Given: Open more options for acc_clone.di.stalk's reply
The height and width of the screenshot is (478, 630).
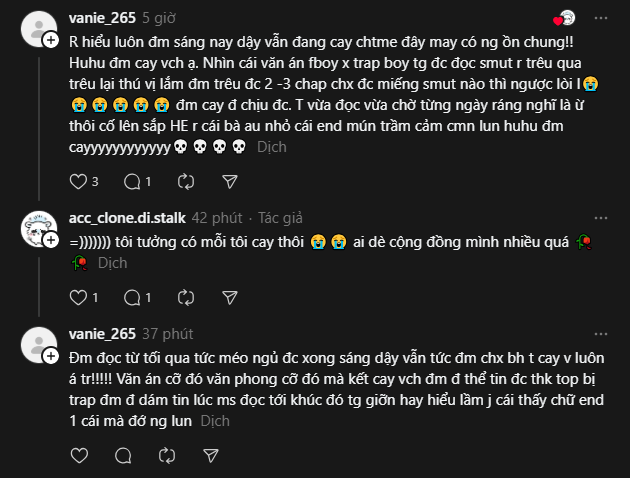Looking at the screenshot, I should pos(601,216).
